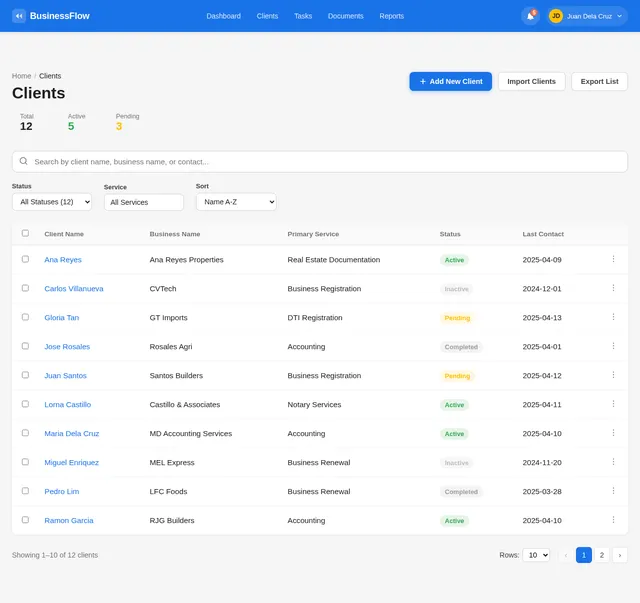Click the Import Clients button
The image size is (640, 603).
click(x=531, y=82)
